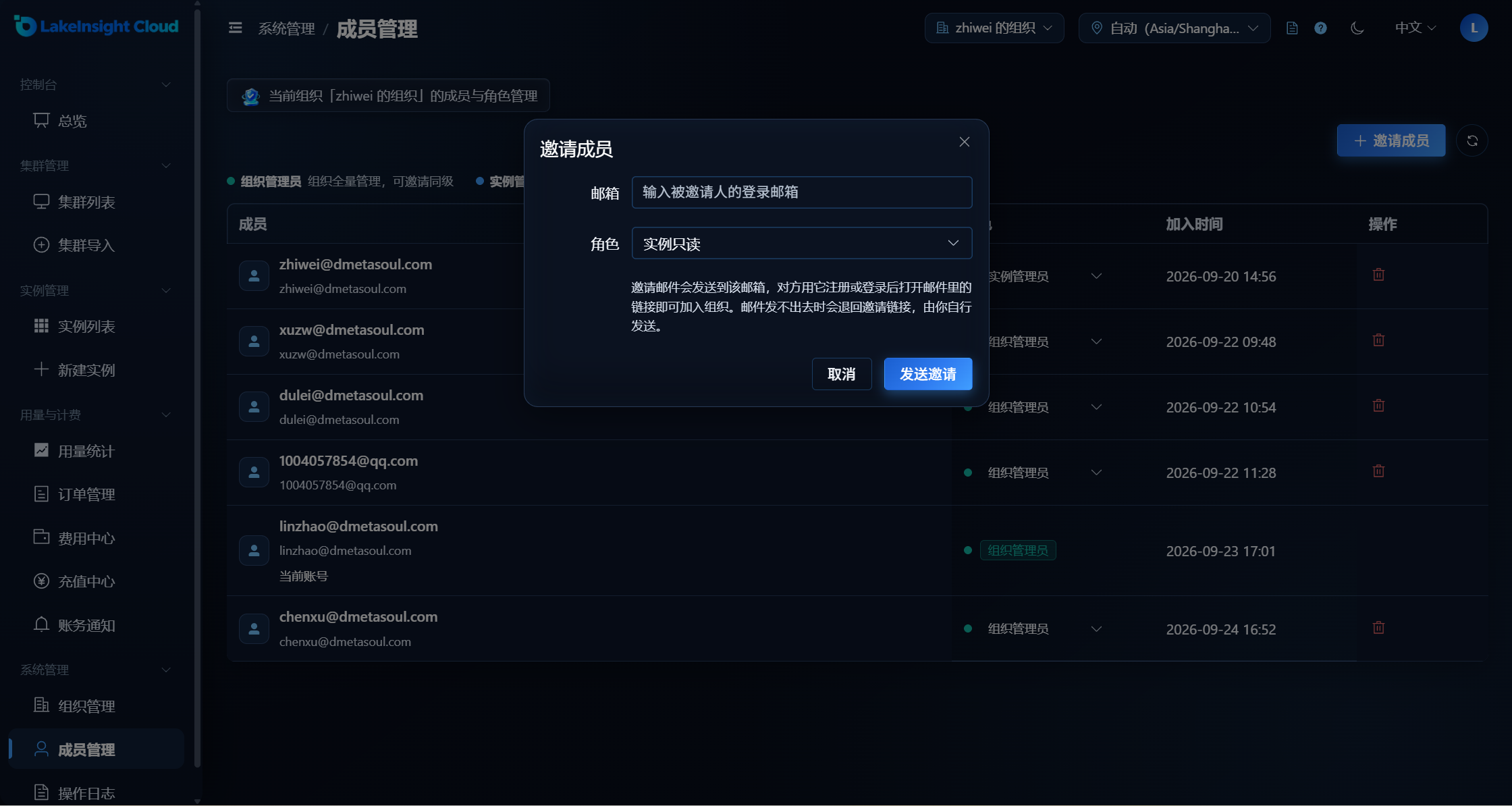Click the banner icon before 当前组织 text
Screen dimensions: 1512x806
(x=250, y=96)
